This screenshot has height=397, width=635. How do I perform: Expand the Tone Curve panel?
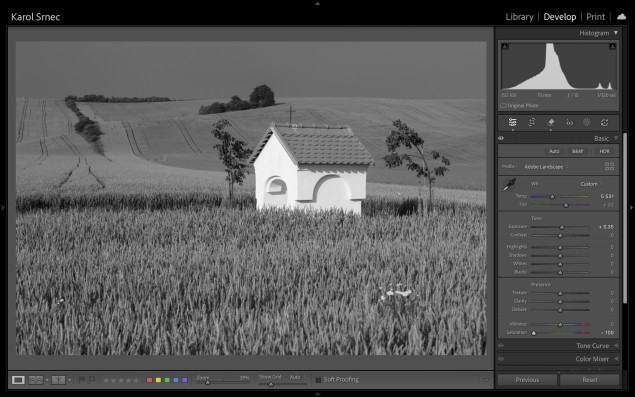(593, 346)
